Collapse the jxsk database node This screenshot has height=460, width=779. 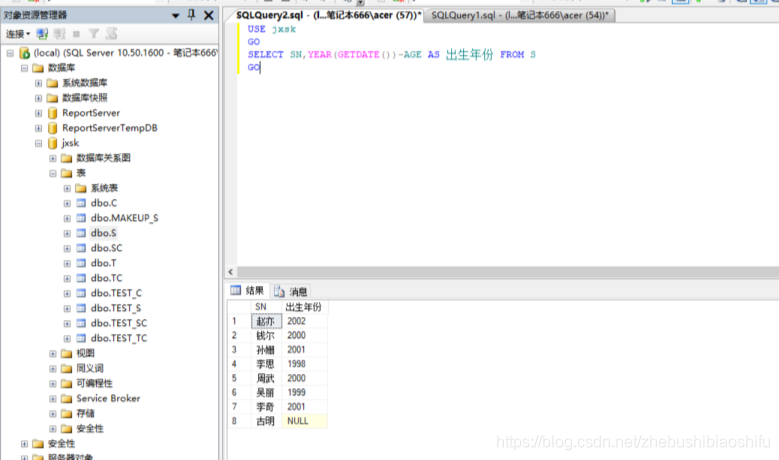coord(38,144)
